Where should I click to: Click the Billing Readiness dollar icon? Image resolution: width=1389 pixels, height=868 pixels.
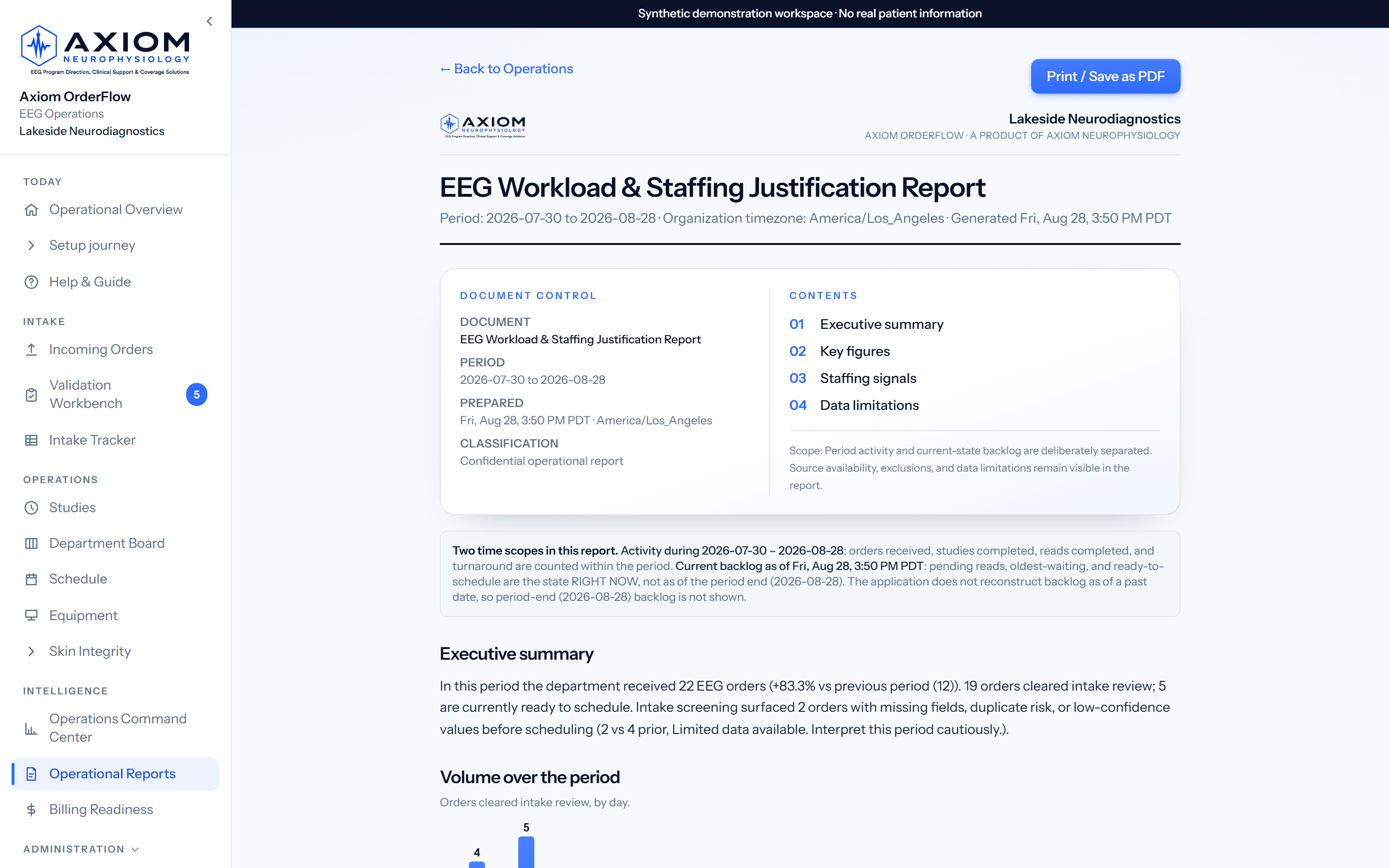[x=31, y=810]
